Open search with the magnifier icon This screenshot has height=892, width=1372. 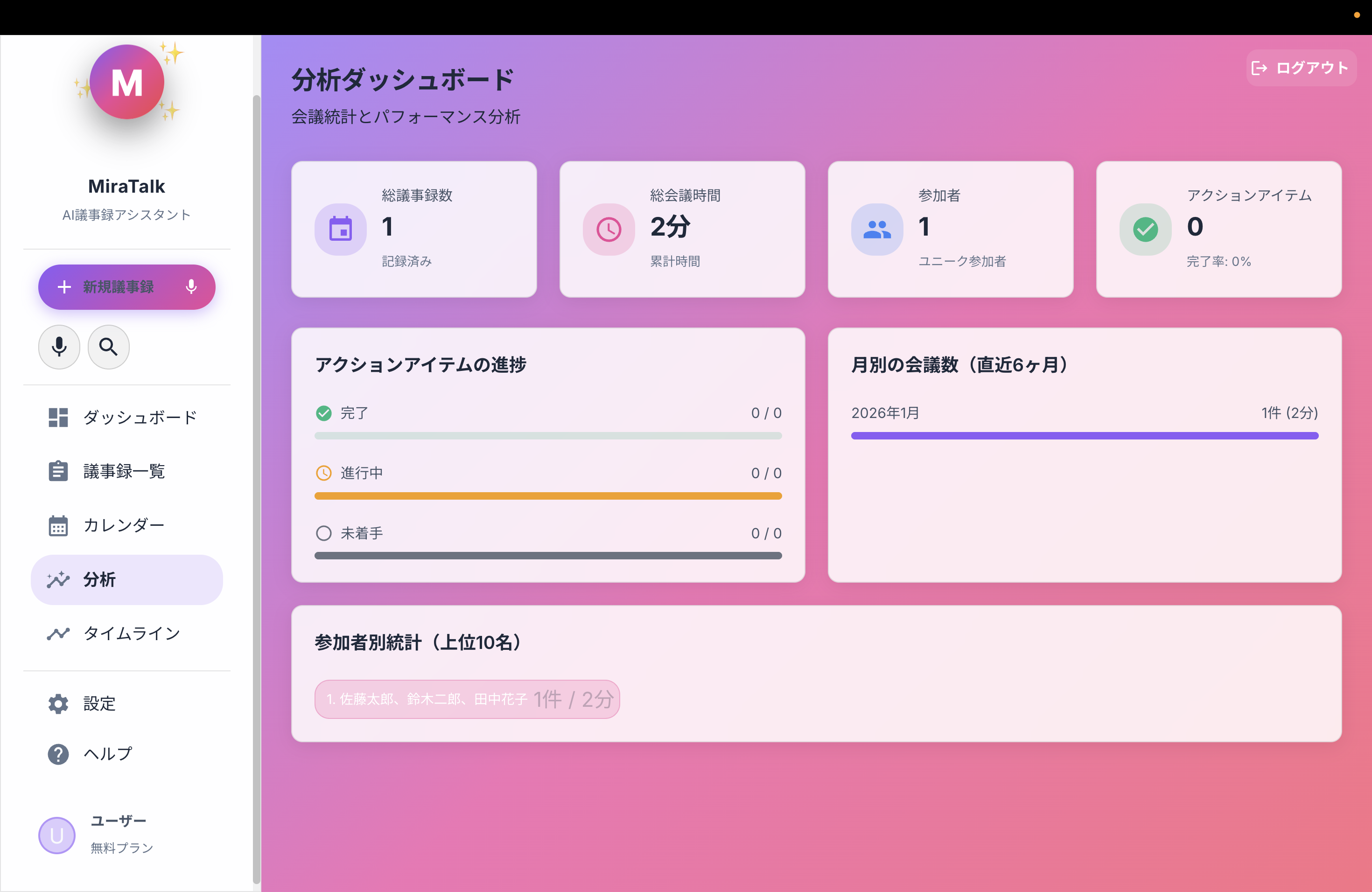[108, 347]
